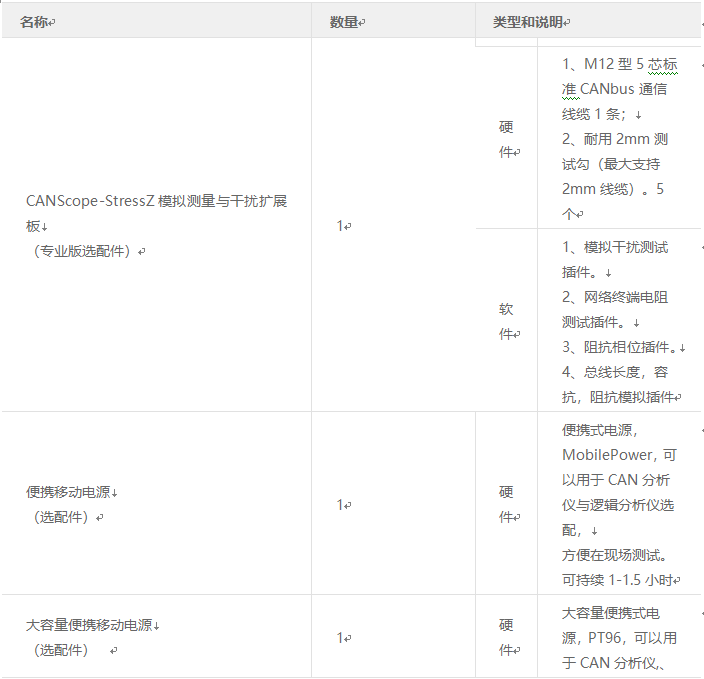The image size is (704, 679).
Task: Click (选配件) under 便携移动电源
Action: click(x=61, y=517)
